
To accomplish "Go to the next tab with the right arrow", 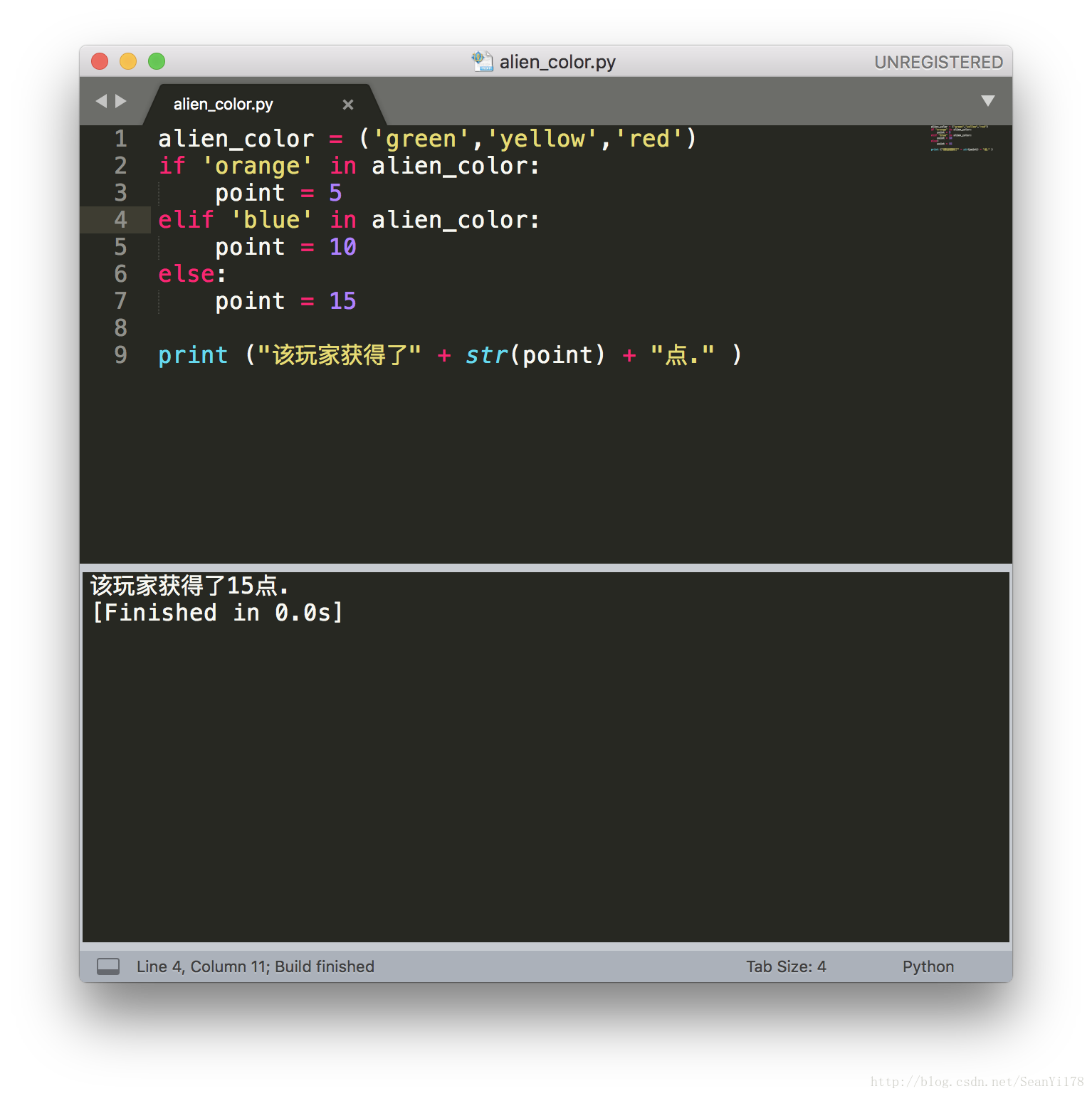I will [x=121, y=101].
